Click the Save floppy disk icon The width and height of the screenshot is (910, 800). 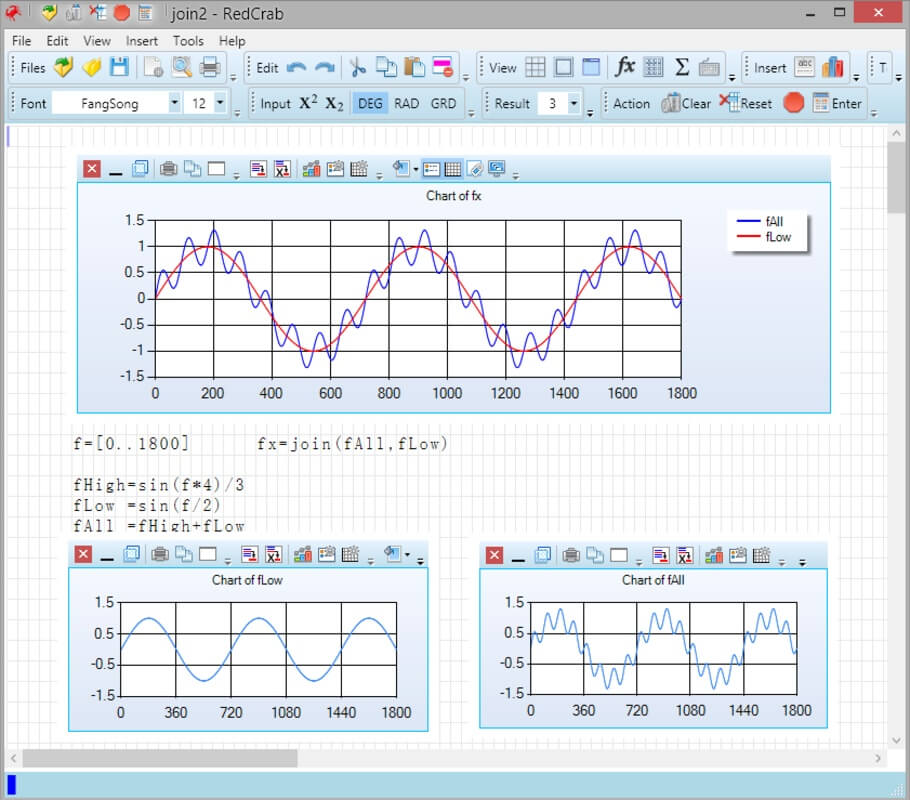[120, 67]
